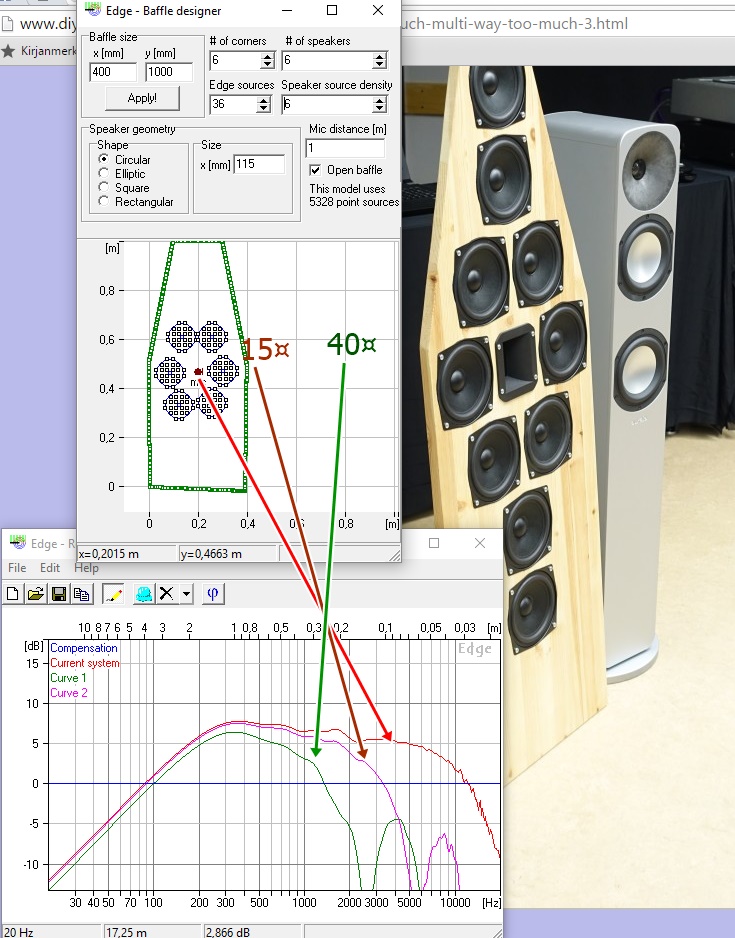Image resolution: width=735 pixels, height=938 pixels.
Task: Copy the graph with the clipboard icon
Action: (81, 594)
